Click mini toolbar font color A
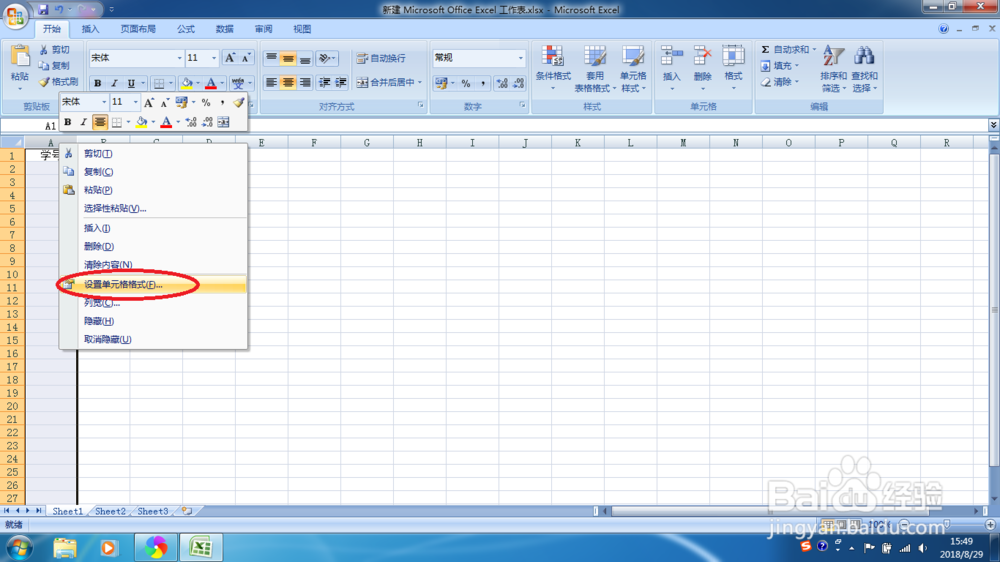 pyautogui.click(x=166, y=122)
